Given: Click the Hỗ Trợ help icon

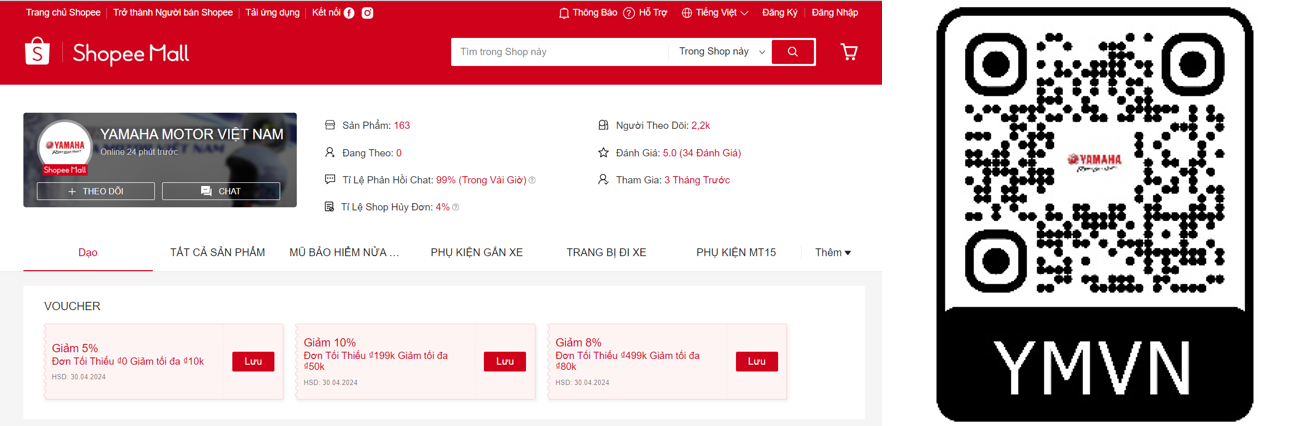Looking at the screenshot, I should [x=629, y=13].
